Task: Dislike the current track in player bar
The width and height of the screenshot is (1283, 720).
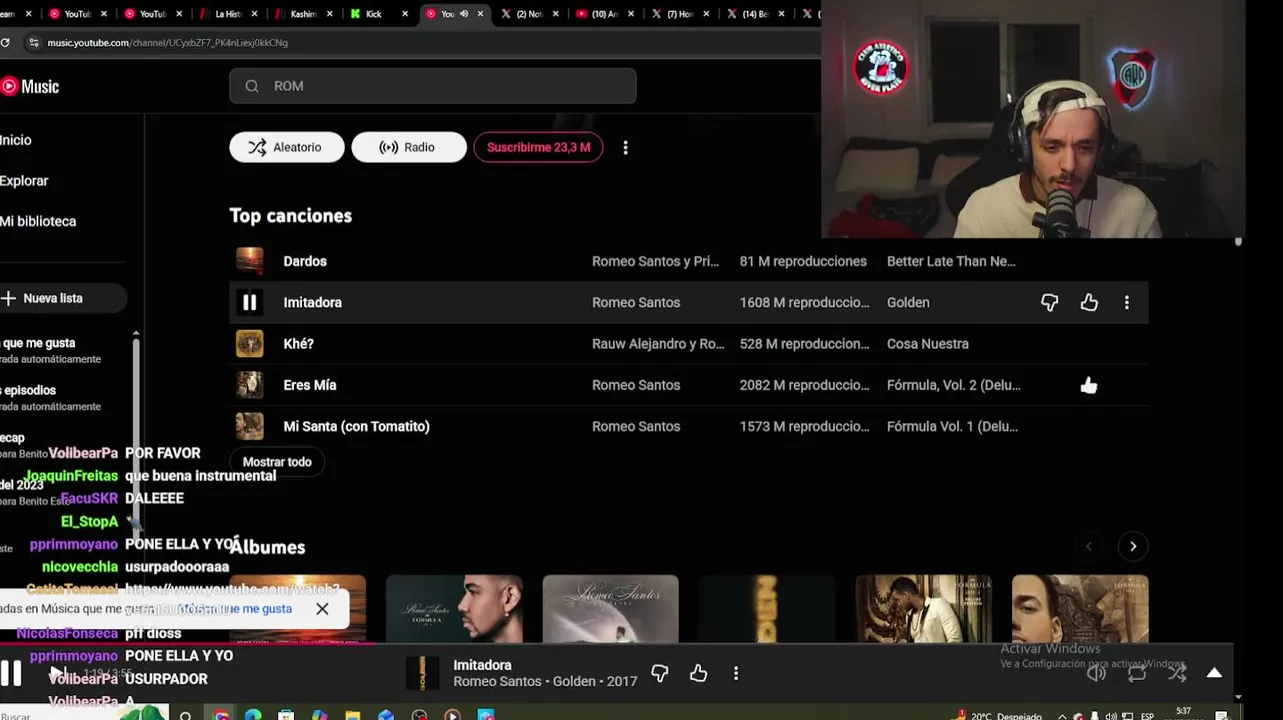Action: click(x=659, y=673)
